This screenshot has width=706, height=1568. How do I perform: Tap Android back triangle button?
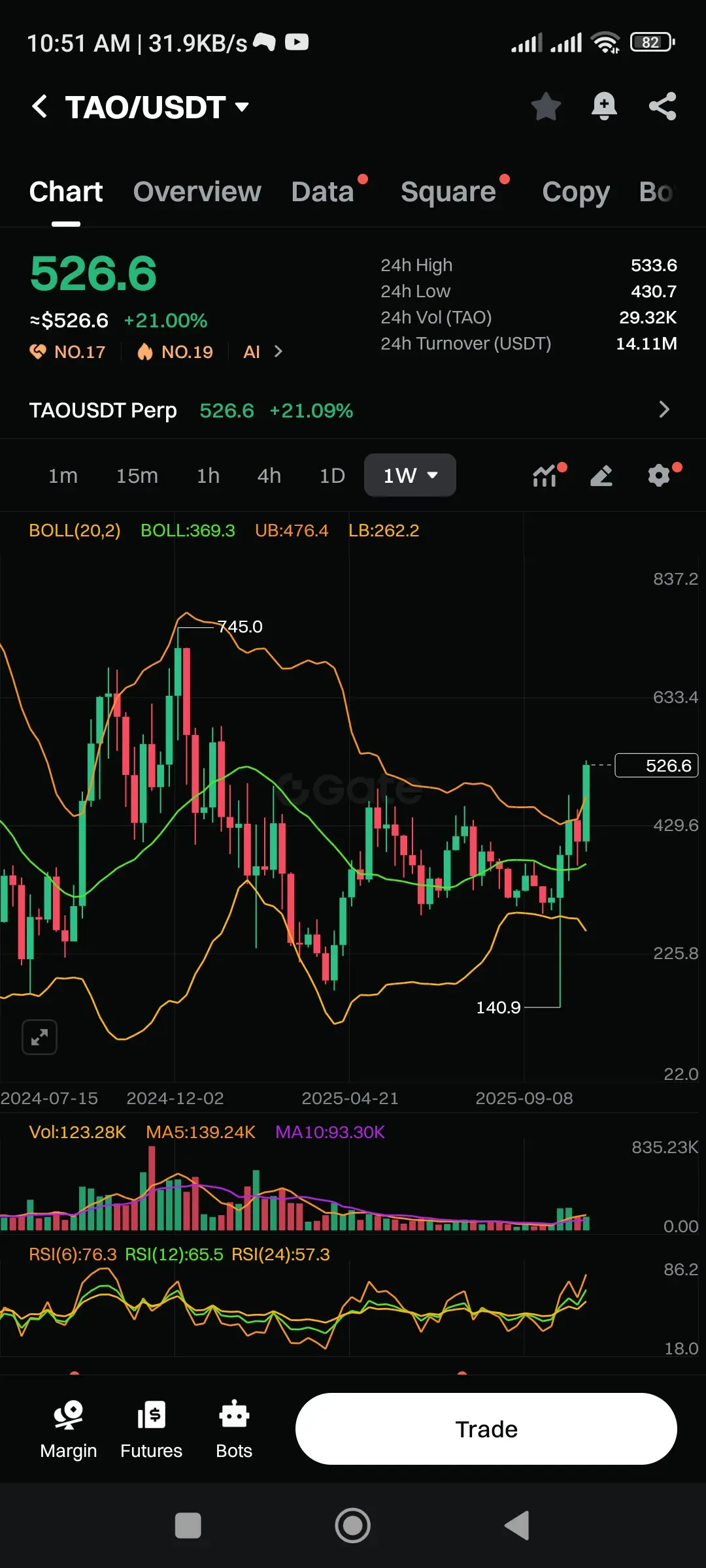tap(517, 1526)
